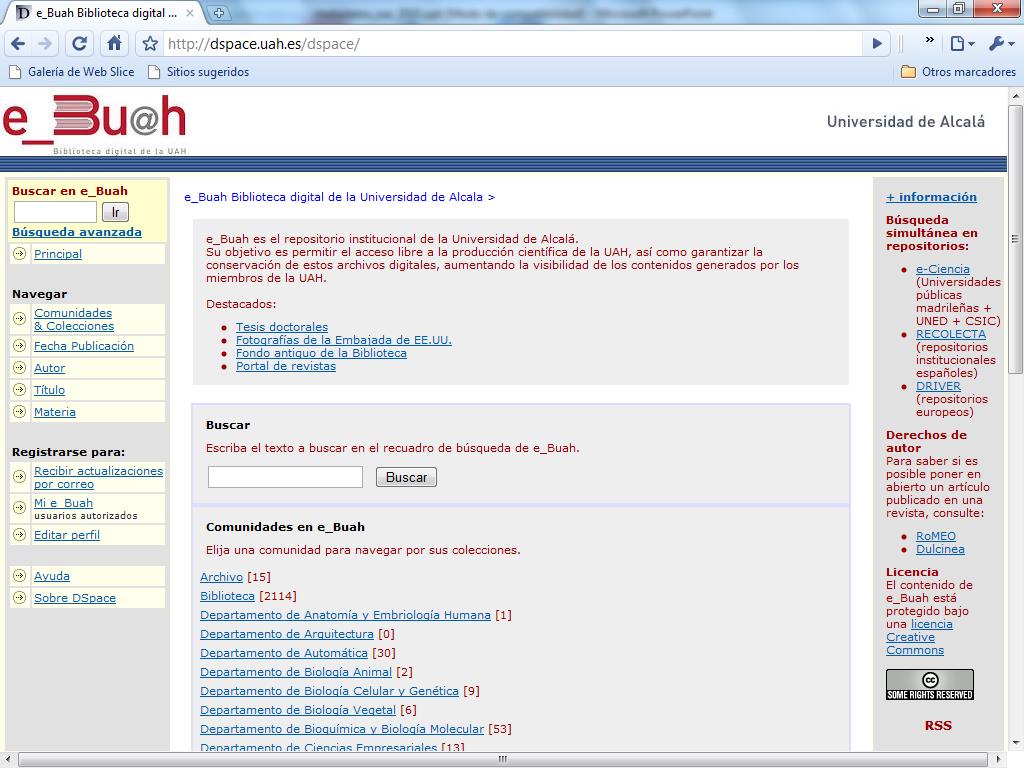
Task: Browse Comunidades & Colecciones link
Action: coord(74,319)
